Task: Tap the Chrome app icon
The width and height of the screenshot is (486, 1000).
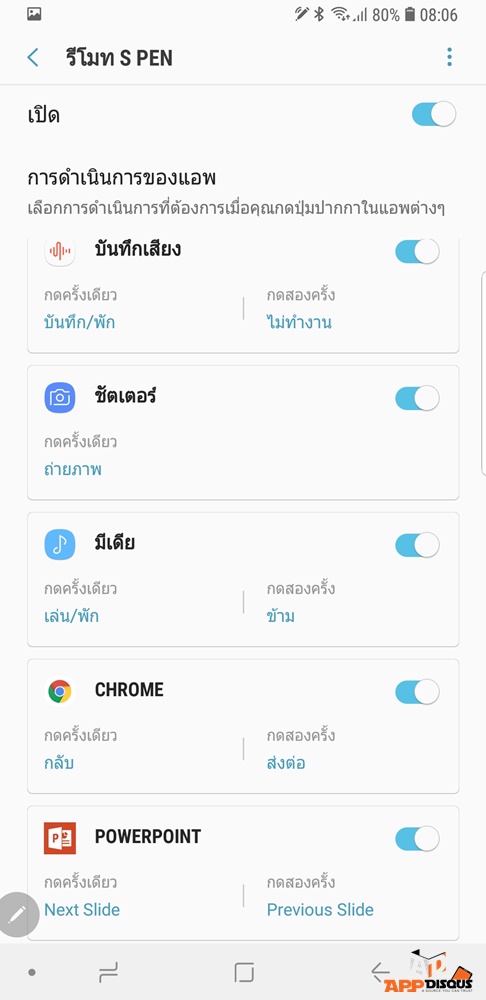Action: 60,691
